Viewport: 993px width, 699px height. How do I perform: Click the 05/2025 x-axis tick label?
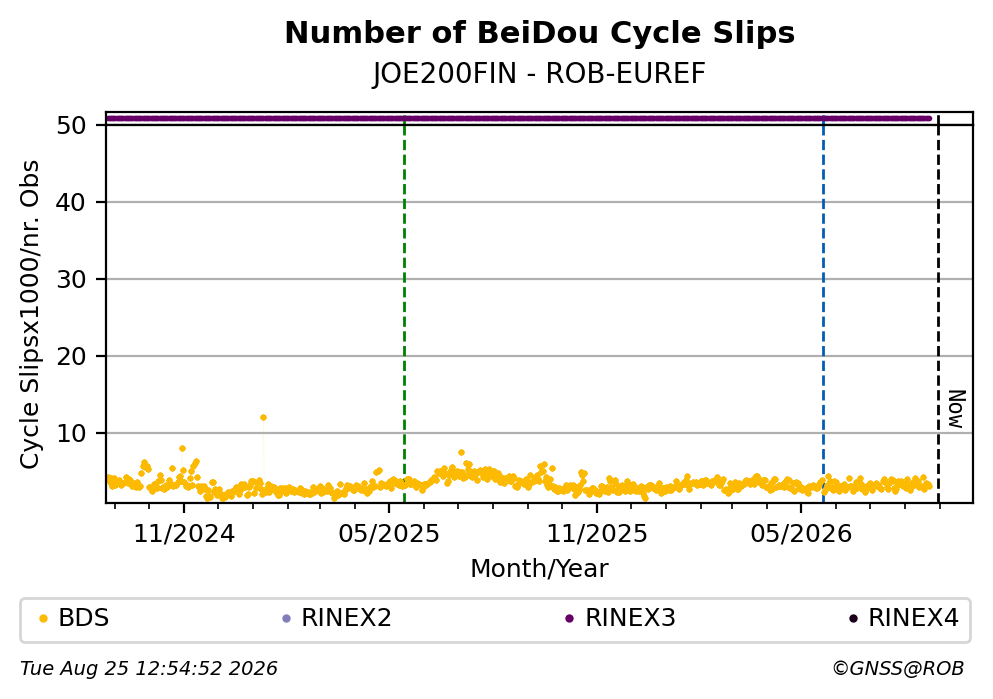point(388,534)
